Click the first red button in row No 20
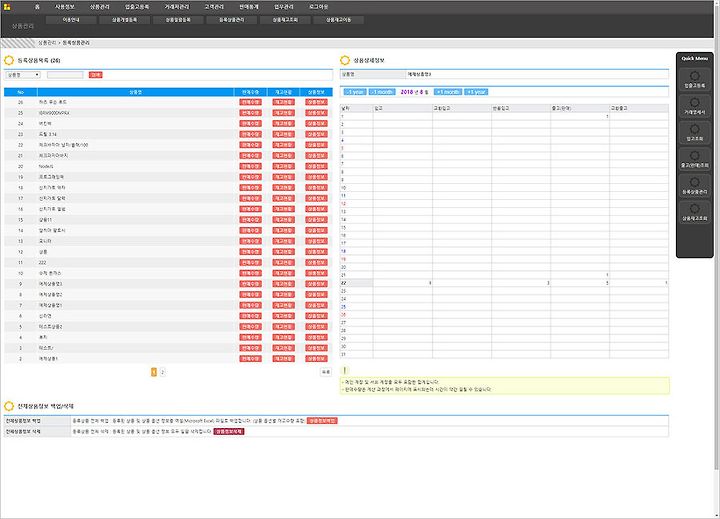 click(x=250, y=166)
